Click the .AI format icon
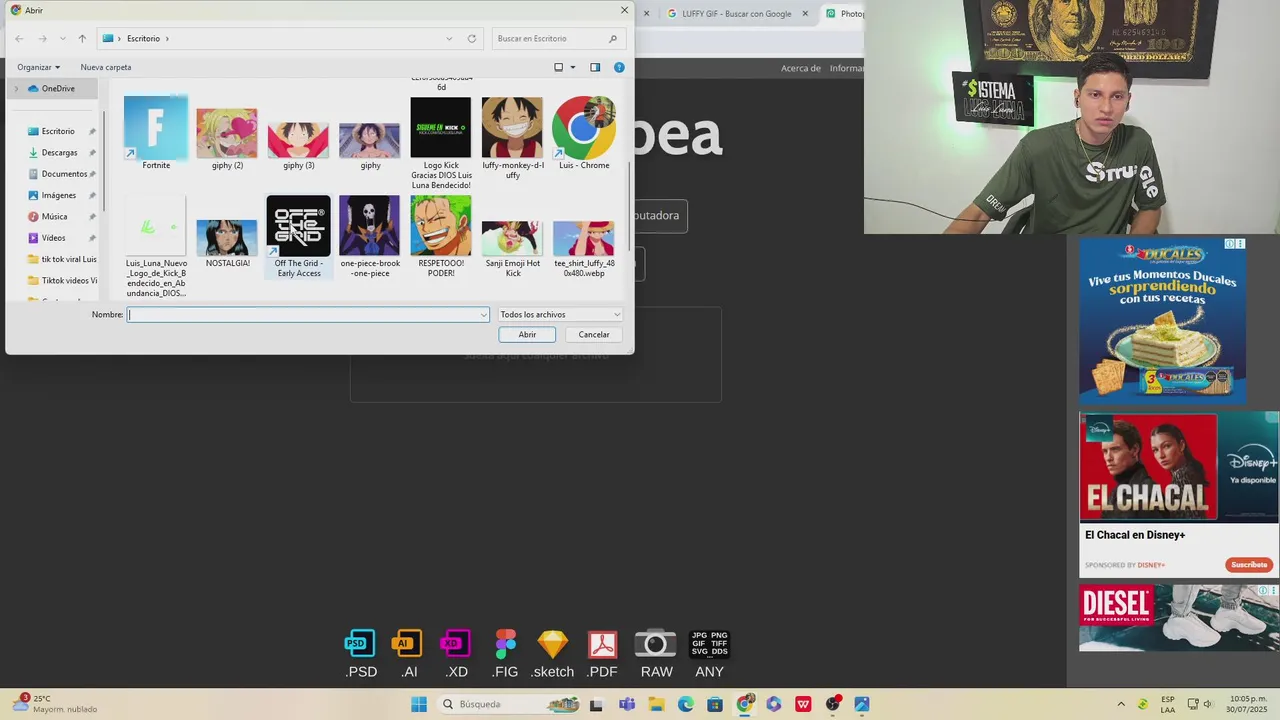Screen dimensions: 1280x720 pos(408,654)
